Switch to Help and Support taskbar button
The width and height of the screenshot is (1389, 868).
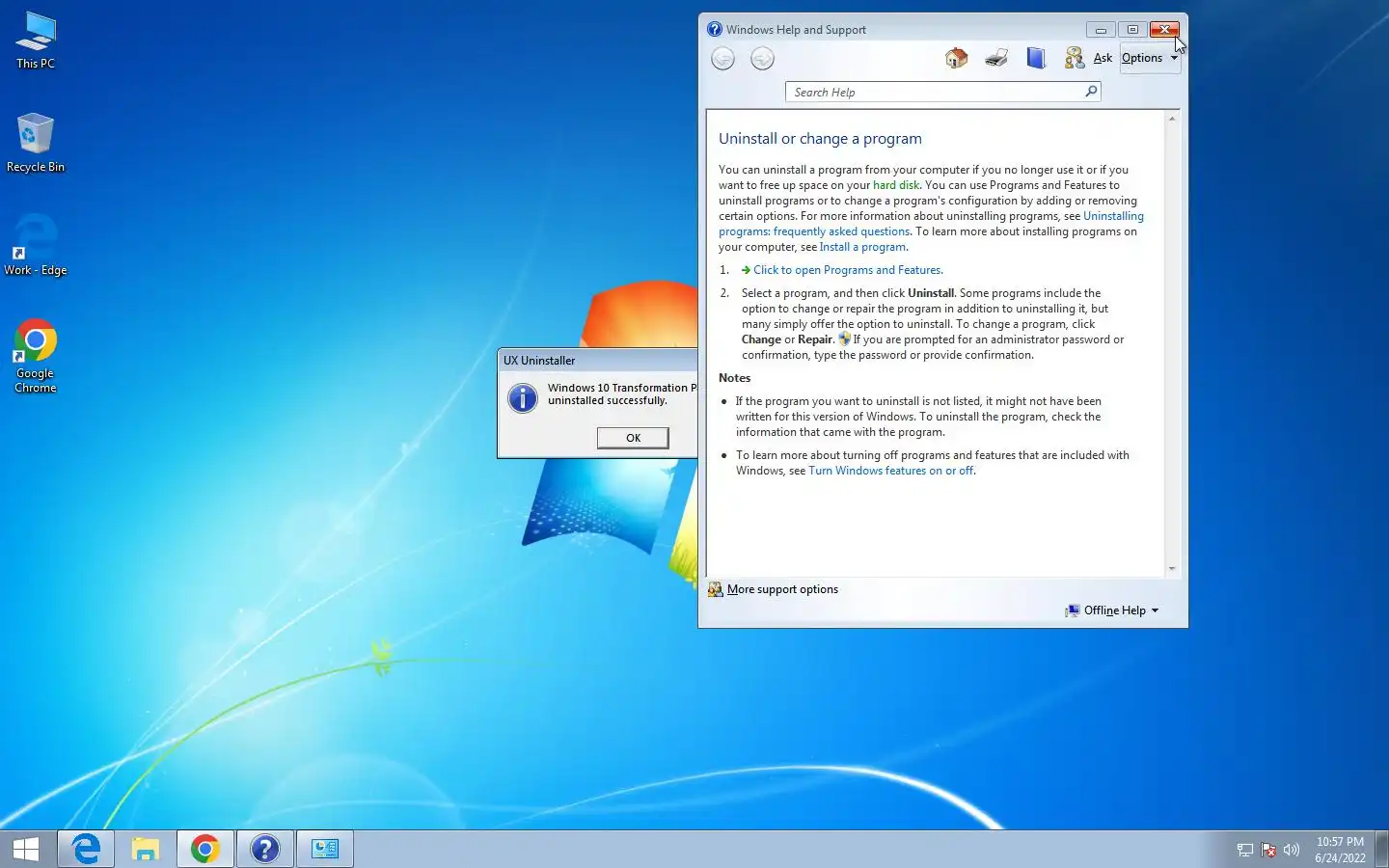[264, 849]
